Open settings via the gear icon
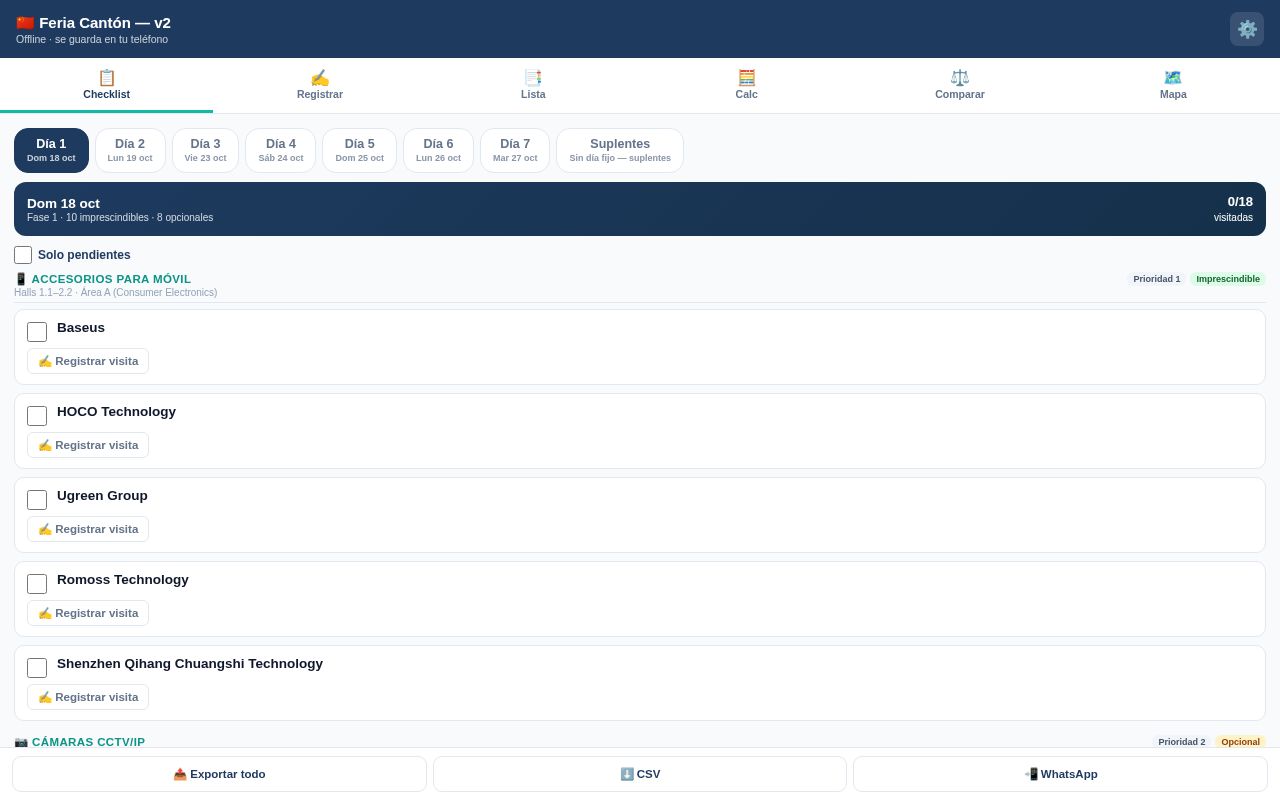Image resolution: width=1280 pixels, height=800 pixels. [1247, 29]
